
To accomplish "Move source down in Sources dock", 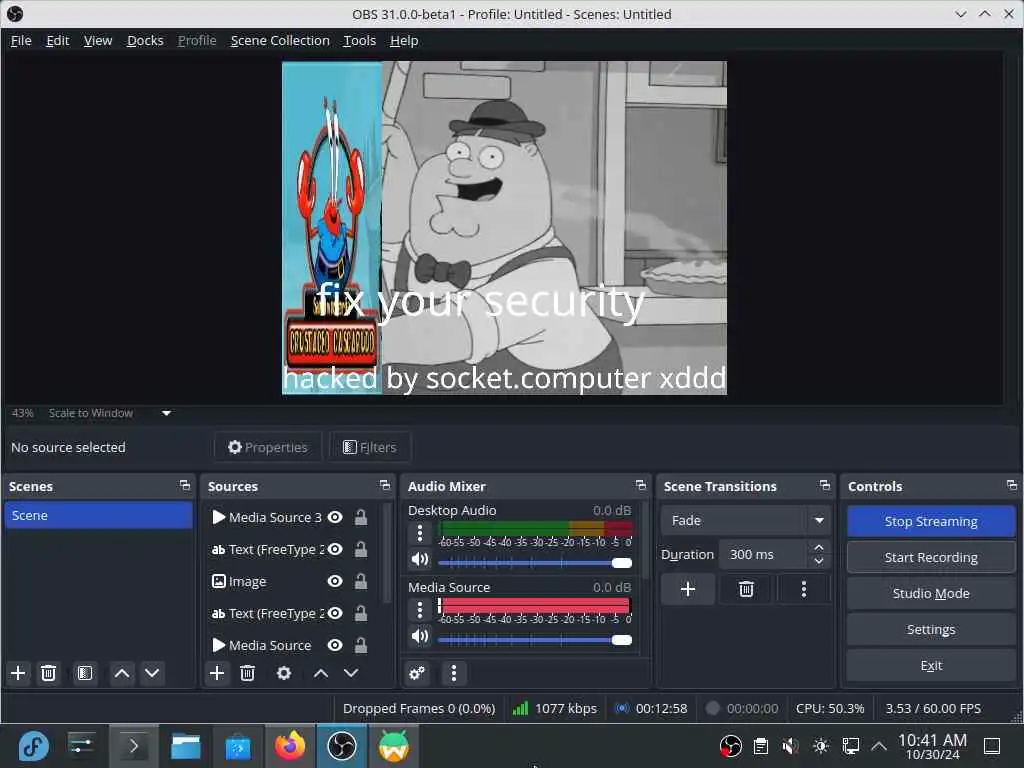I will [351, 673].
